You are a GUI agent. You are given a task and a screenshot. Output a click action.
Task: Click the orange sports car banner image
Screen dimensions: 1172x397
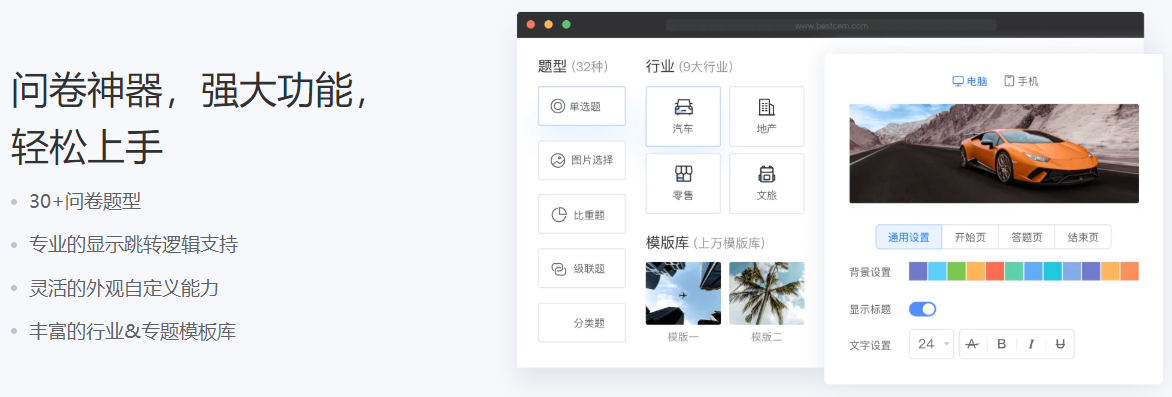pos(994,153)
